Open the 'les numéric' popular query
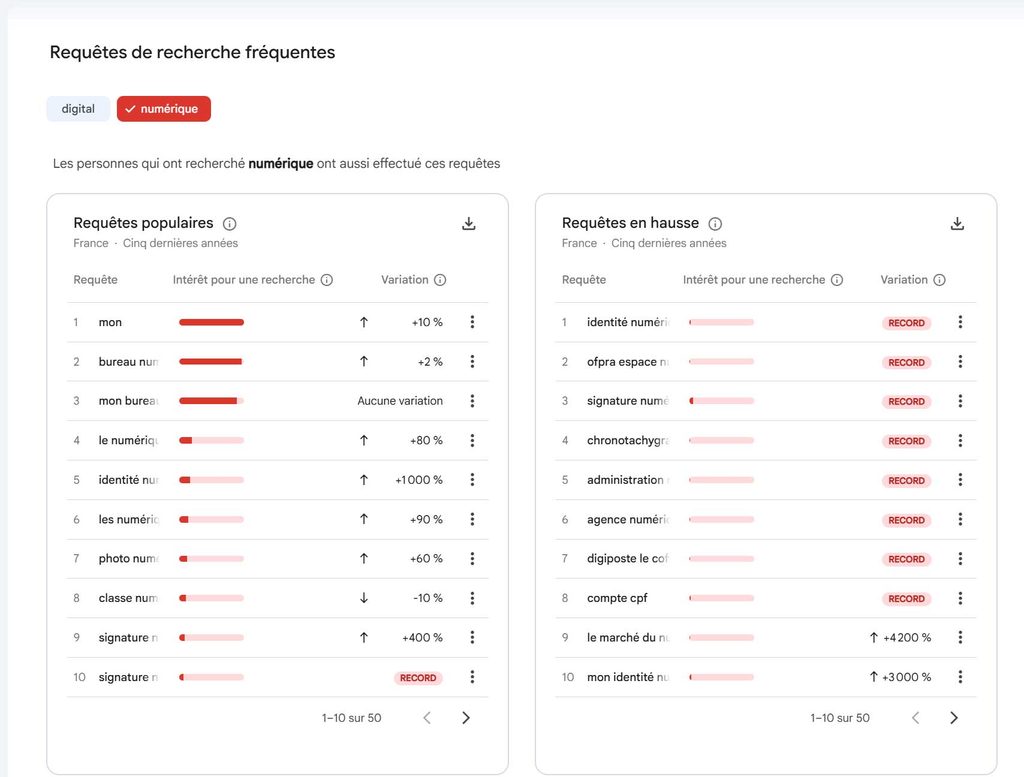 (129, 520)
